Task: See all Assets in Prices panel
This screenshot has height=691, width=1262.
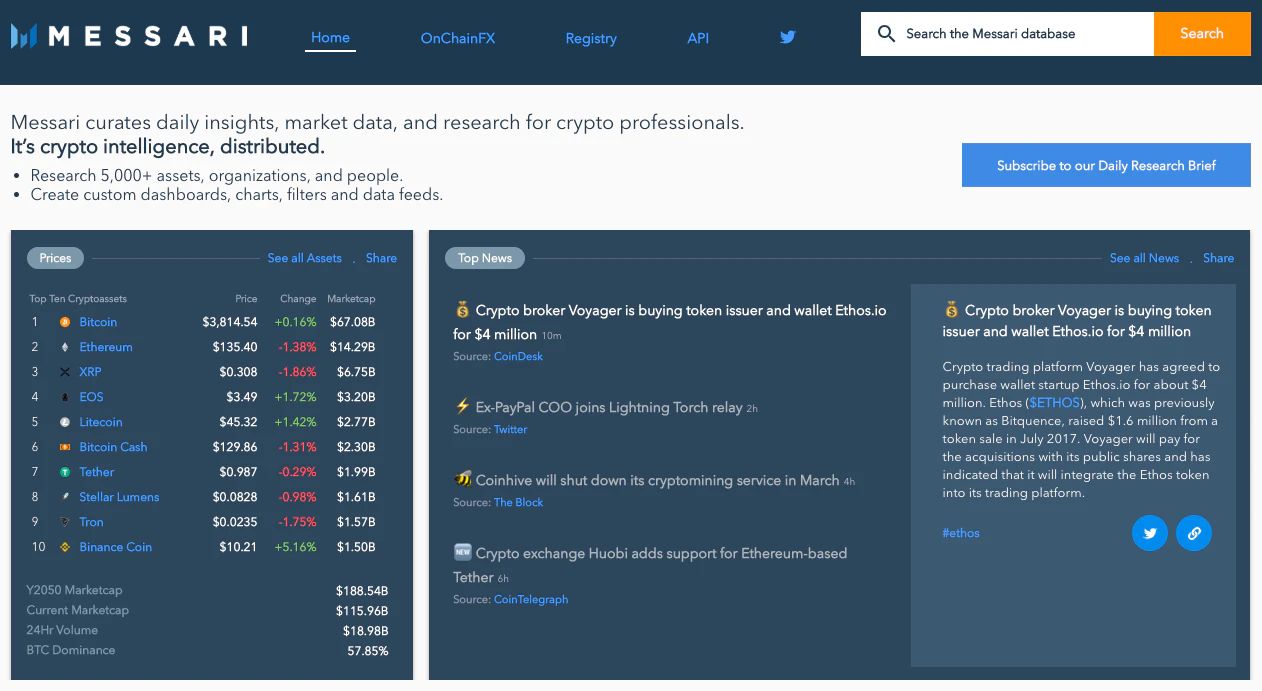Action: point(304,258)
